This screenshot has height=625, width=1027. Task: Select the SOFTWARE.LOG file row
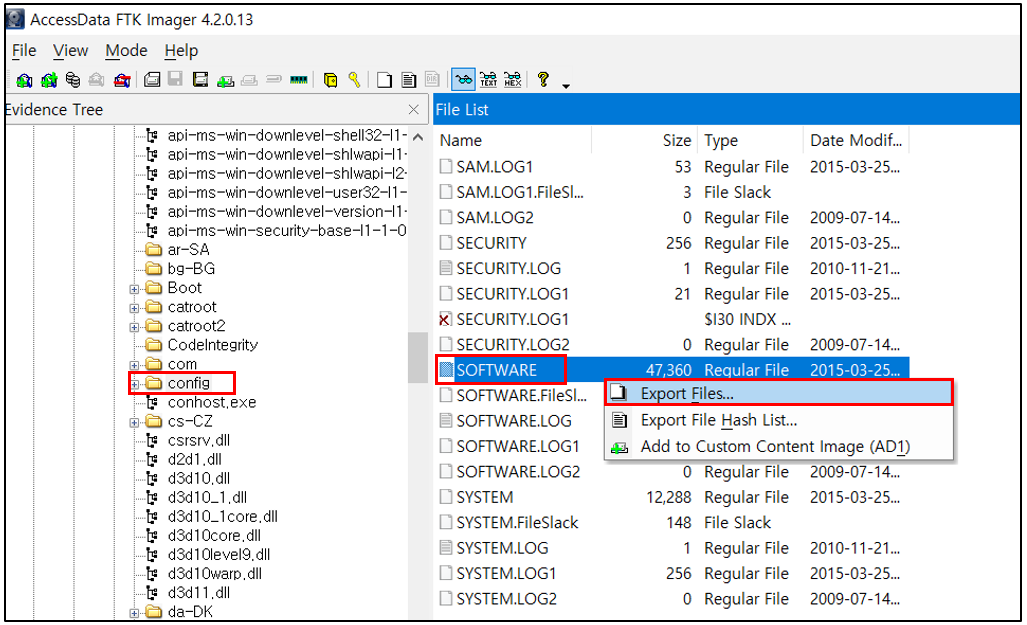tap(514, 421)
